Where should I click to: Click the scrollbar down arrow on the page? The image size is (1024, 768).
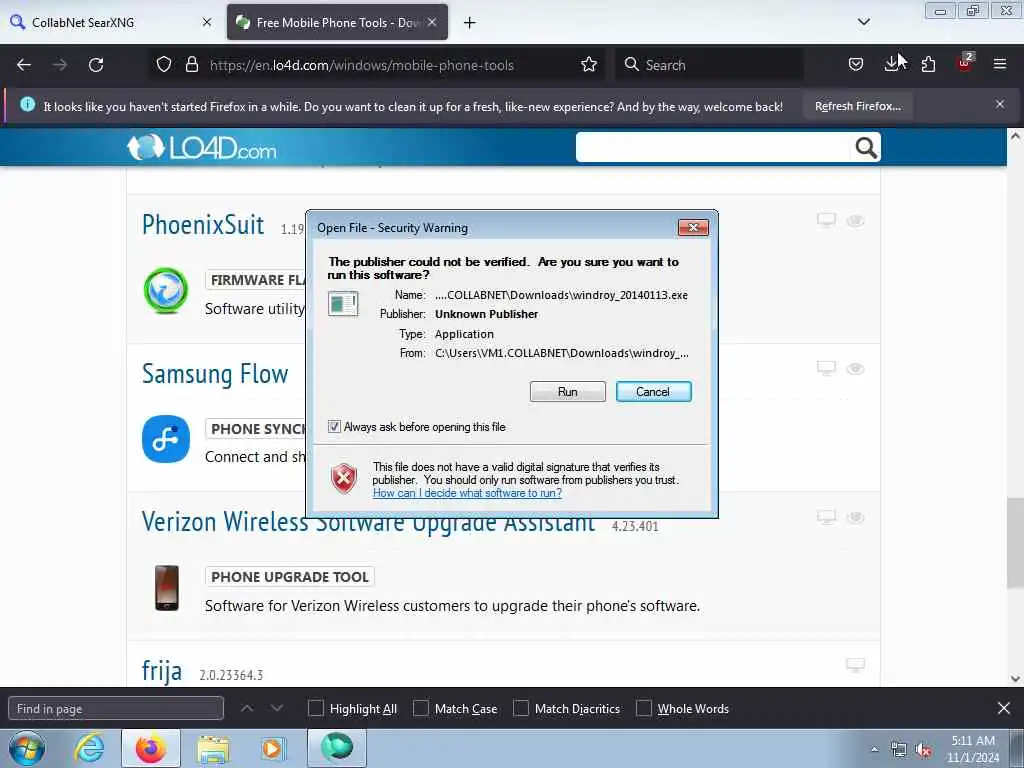[1014, 679]
